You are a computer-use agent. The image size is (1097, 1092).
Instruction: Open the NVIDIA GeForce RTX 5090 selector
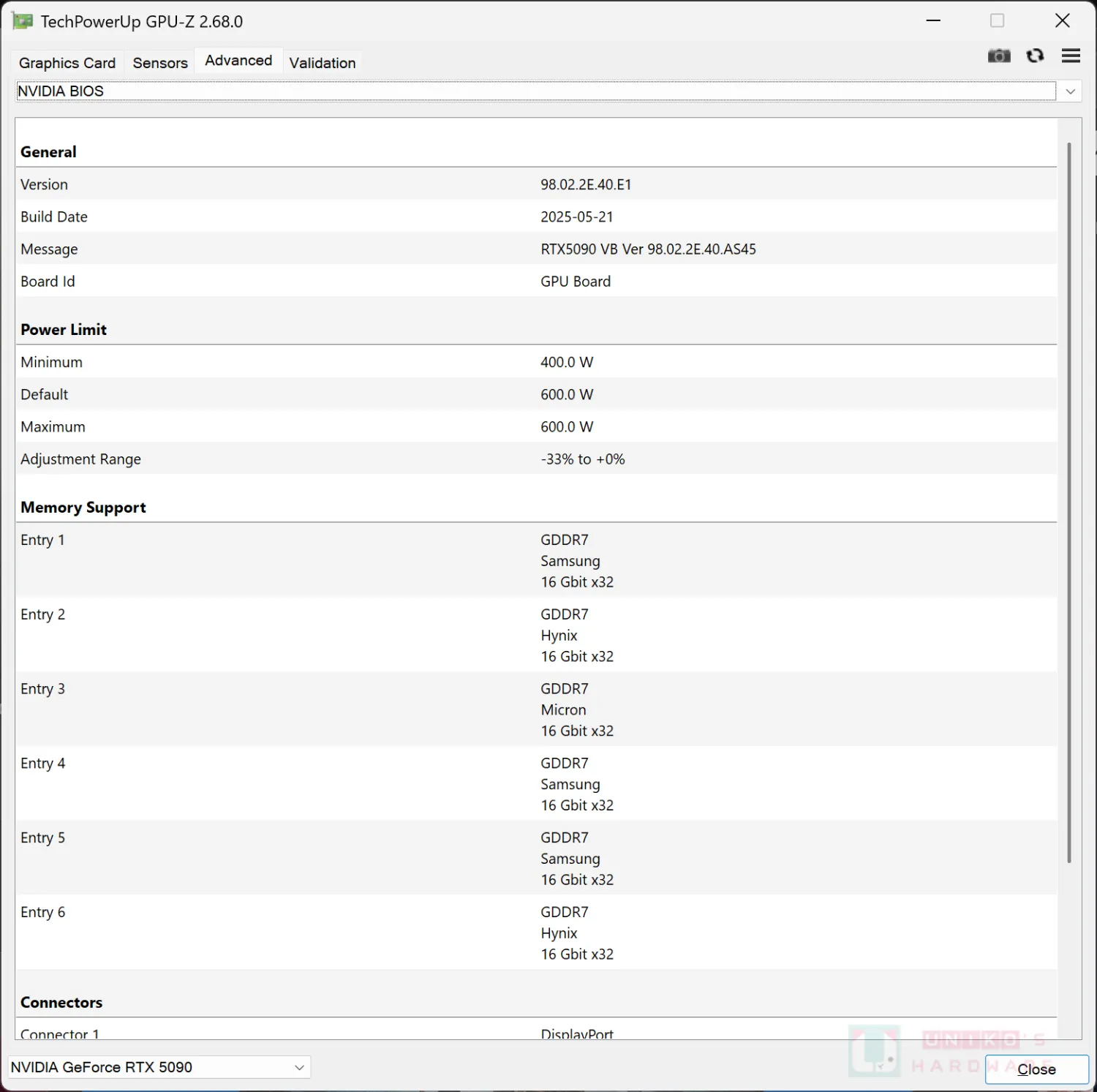[x=159, y=1067]
